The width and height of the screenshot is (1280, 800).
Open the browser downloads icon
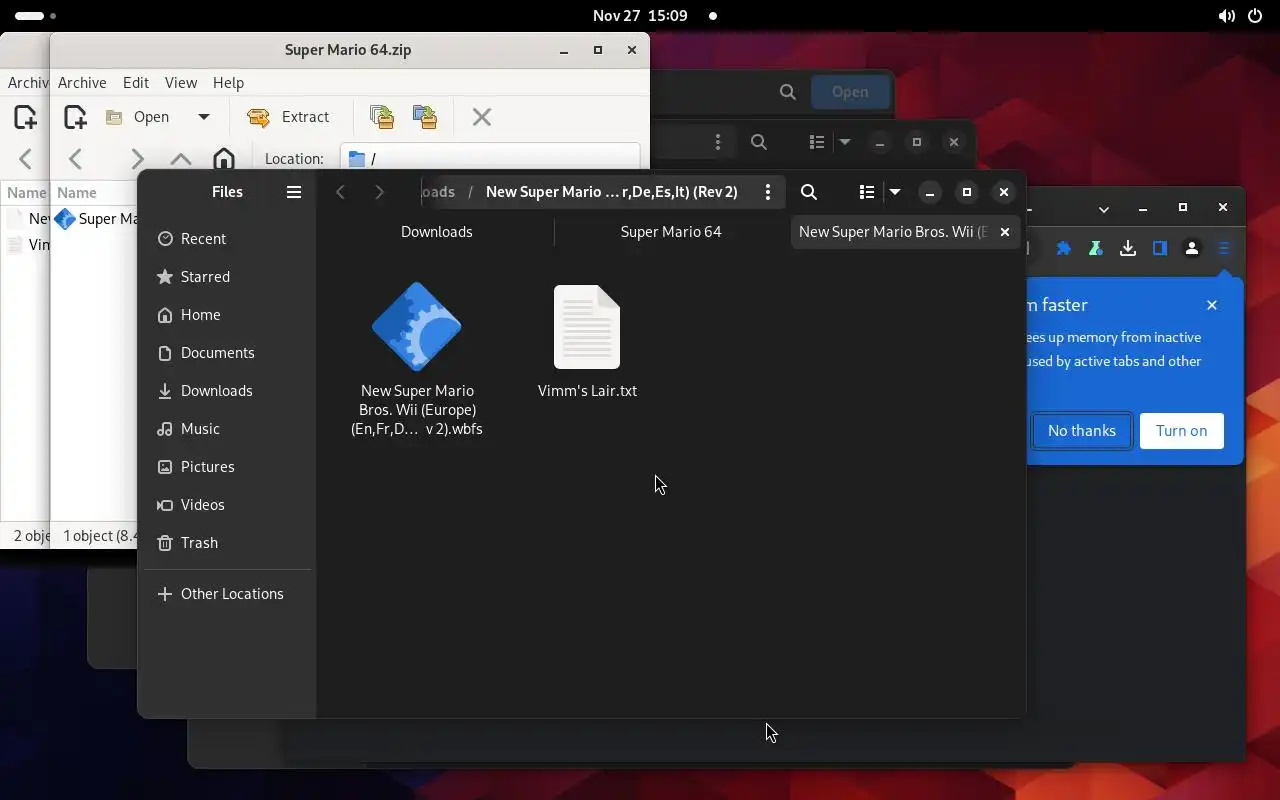click(1128, 248)
